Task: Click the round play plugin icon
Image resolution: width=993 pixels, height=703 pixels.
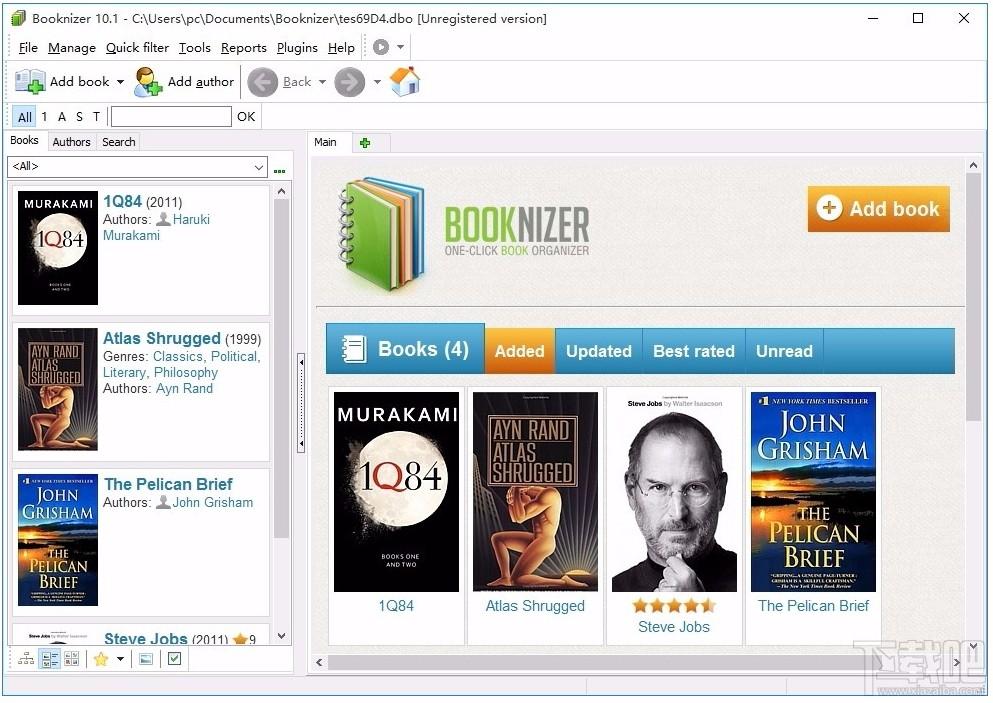Action: pyautogui.click(x=381, y=47)
